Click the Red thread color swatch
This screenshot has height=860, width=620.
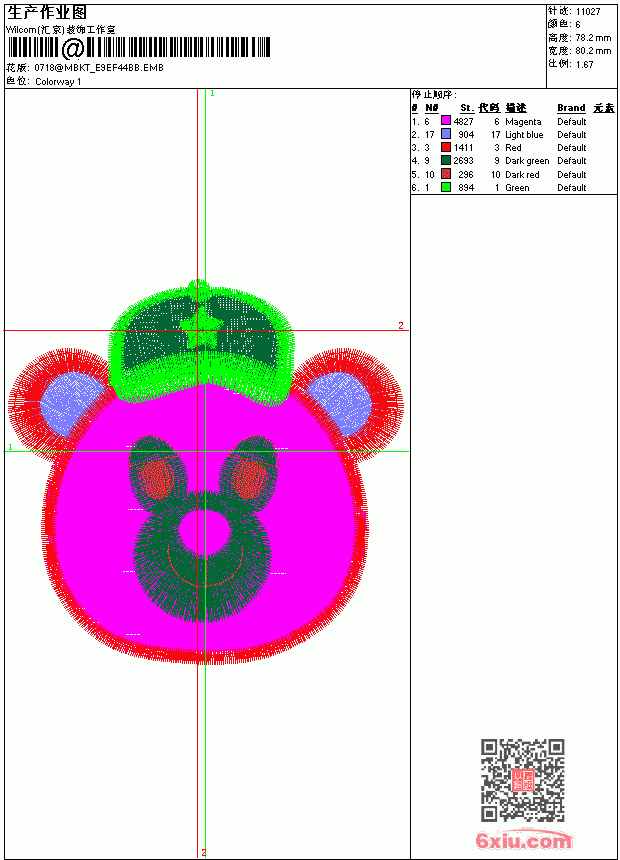tap(446, 148)
